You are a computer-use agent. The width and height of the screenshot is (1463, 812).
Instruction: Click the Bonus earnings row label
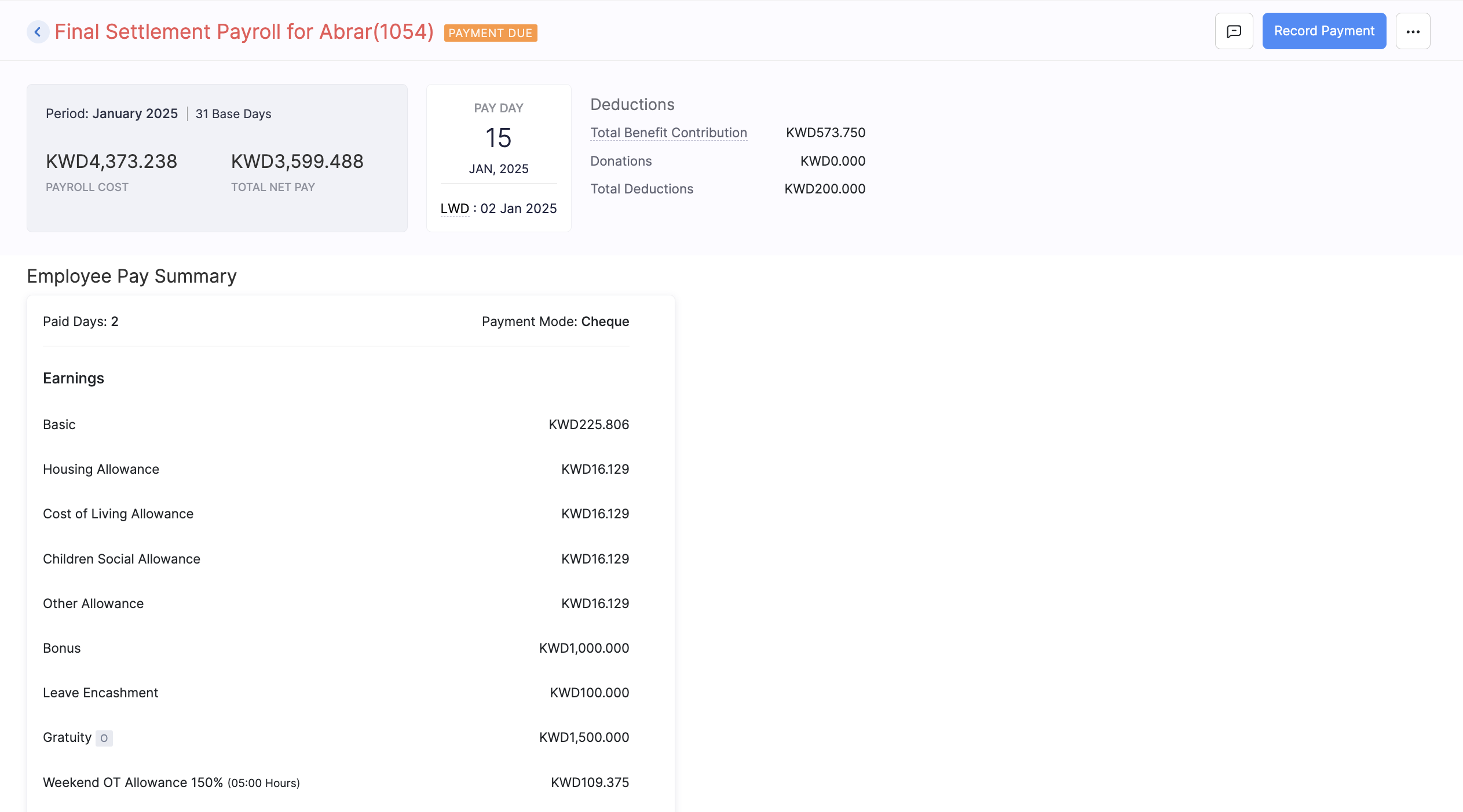point(61,648)
